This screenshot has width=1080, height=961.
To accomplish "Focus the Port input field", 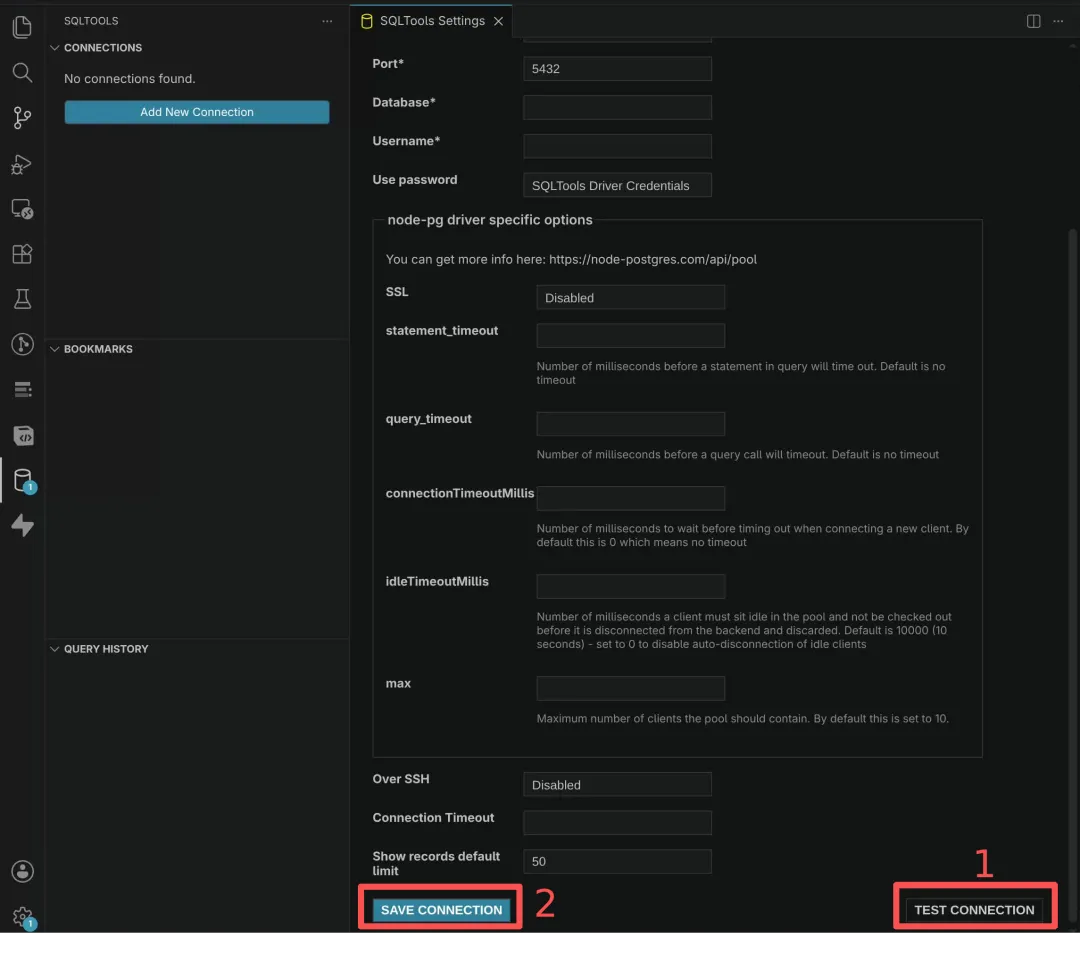I will point(617,69).
